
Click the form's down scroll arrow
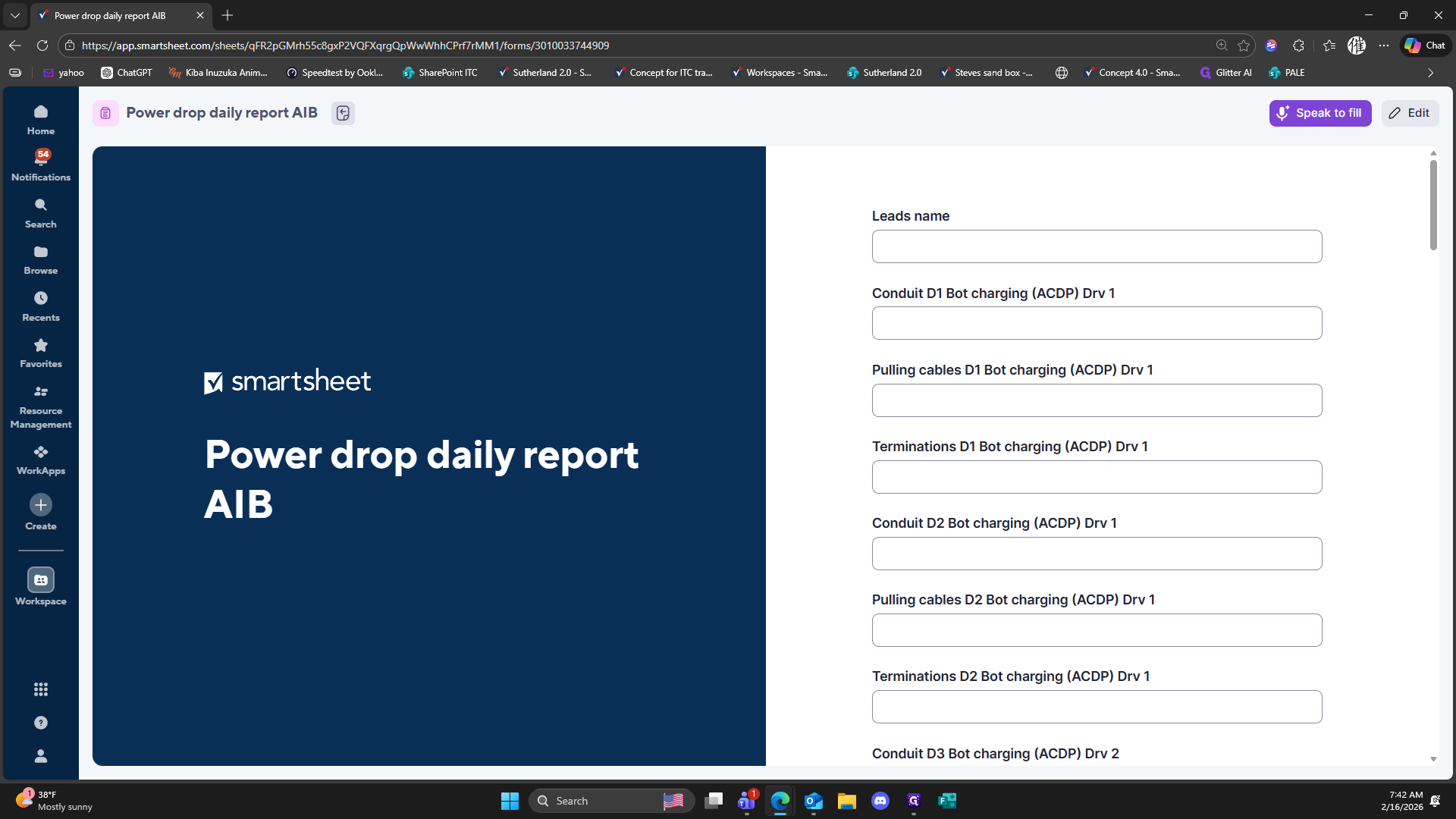click(x=1433, y=759)
